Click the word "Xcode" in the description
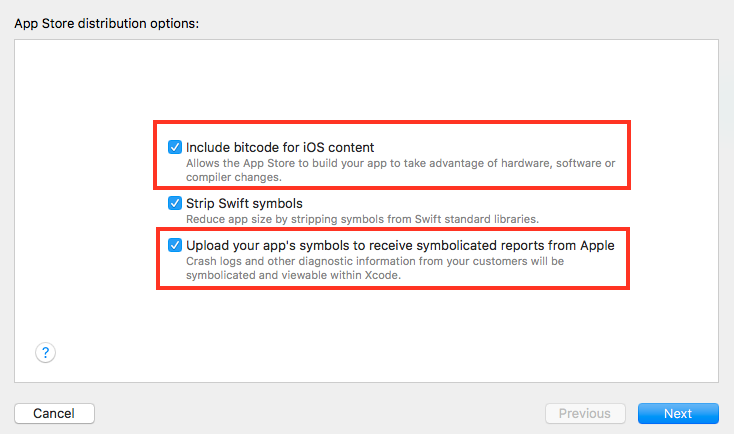Viewport: 734px width, 434px height. click(x=383, y=275)
